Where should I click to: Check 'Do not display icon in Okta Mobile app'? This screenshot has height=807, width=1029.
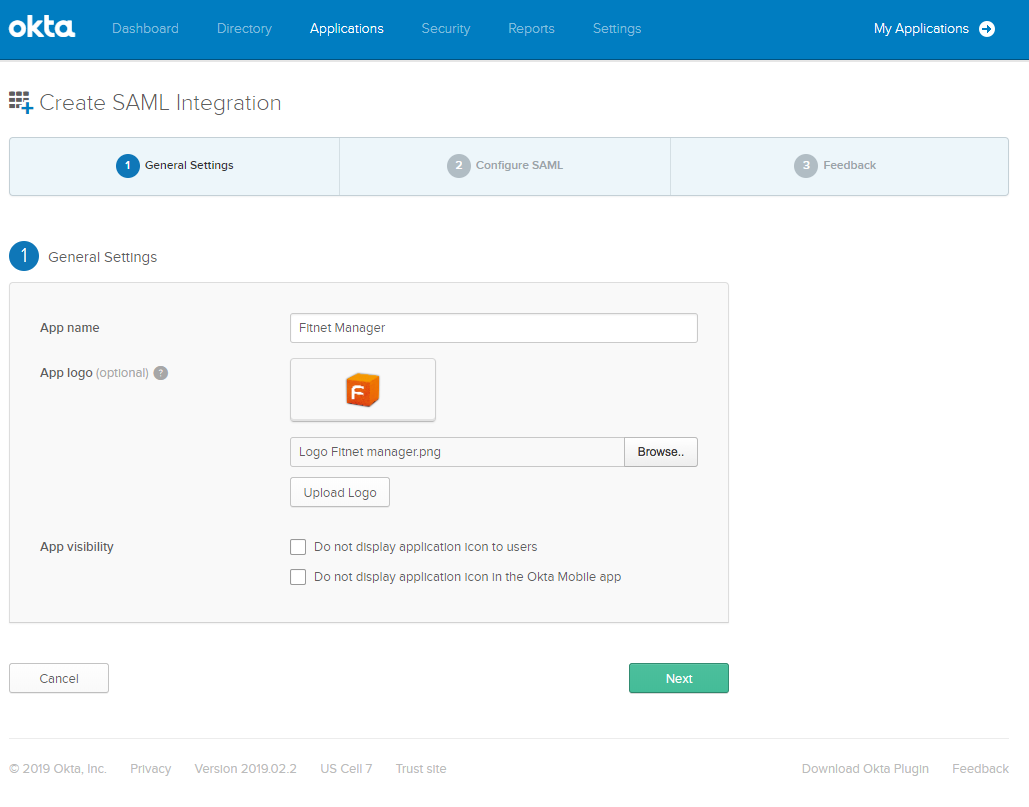coord(298,577)
